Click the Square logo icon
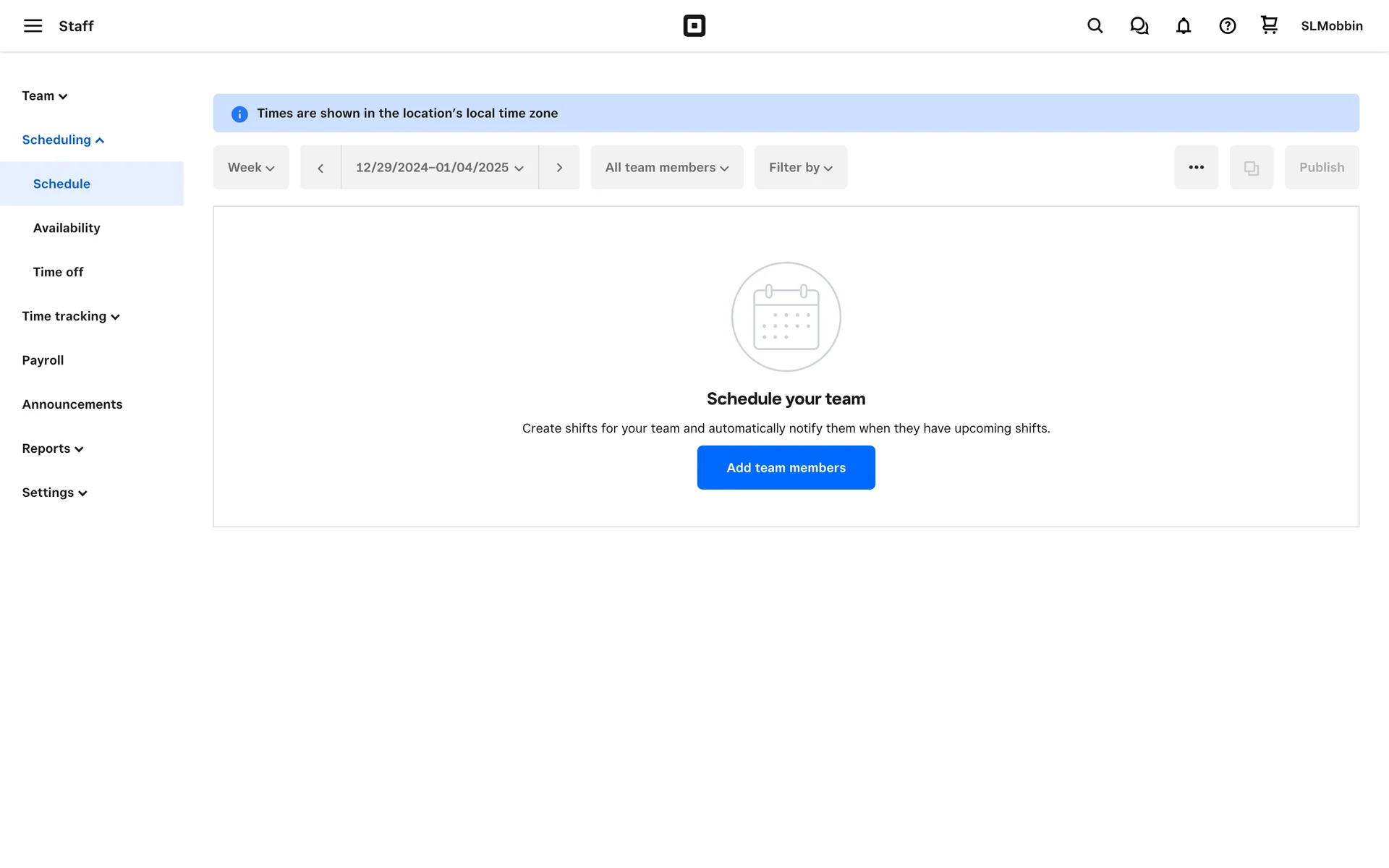The width and height of the screenshot is (1389, 868). (694, 26)
